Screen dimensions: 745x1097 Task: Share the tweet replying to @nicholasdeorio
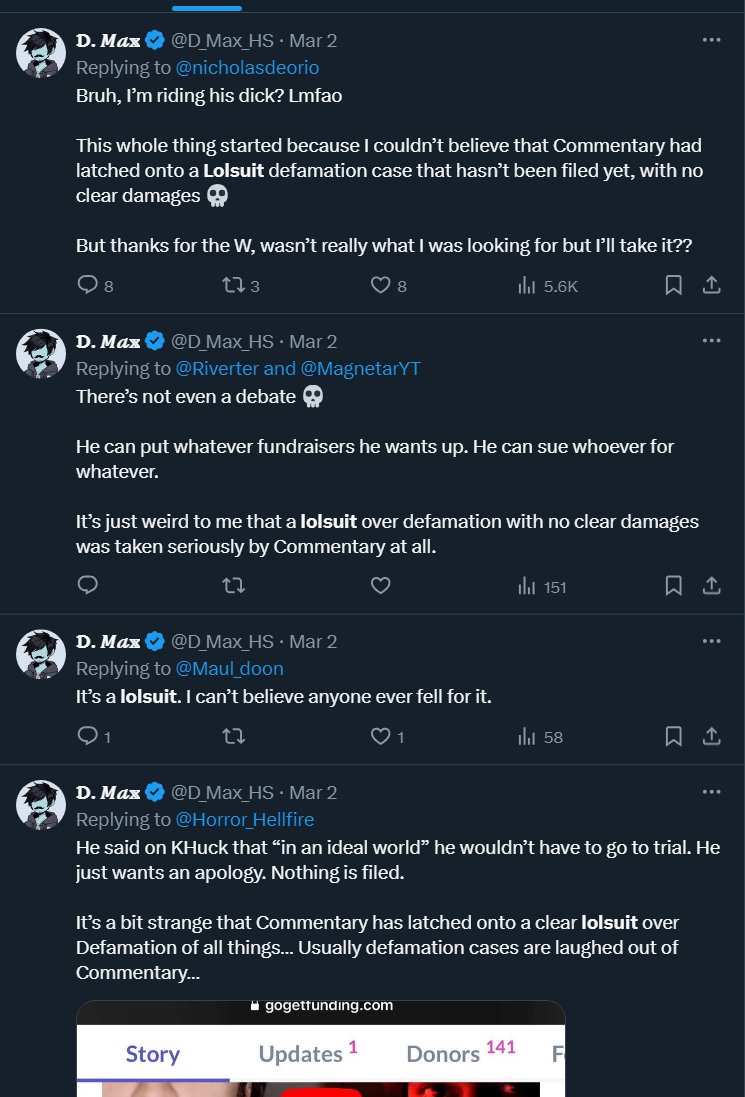(x=711, y=285)
